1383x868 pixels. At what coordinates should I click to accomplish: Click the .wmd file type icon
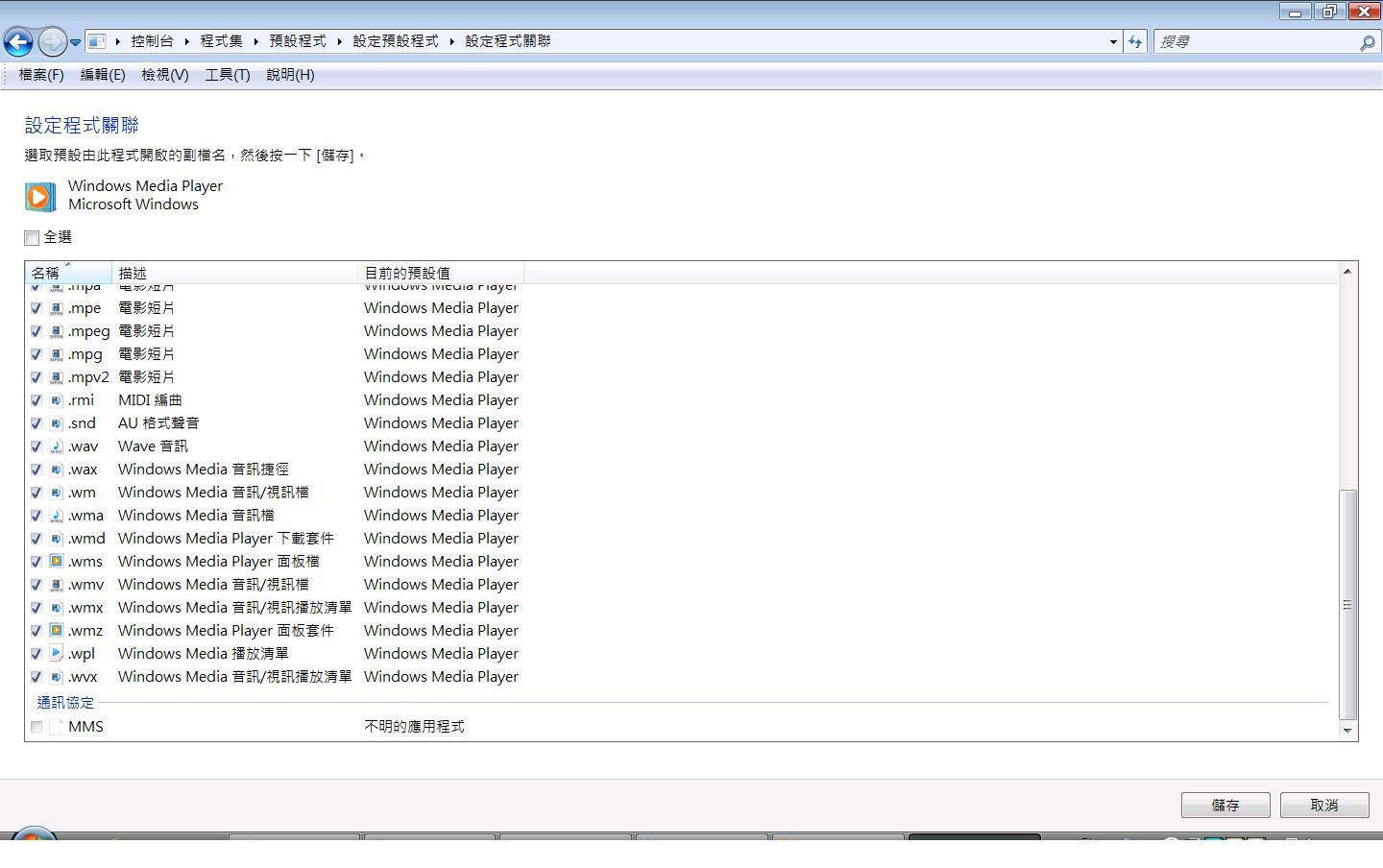click(x=57, y=539)
